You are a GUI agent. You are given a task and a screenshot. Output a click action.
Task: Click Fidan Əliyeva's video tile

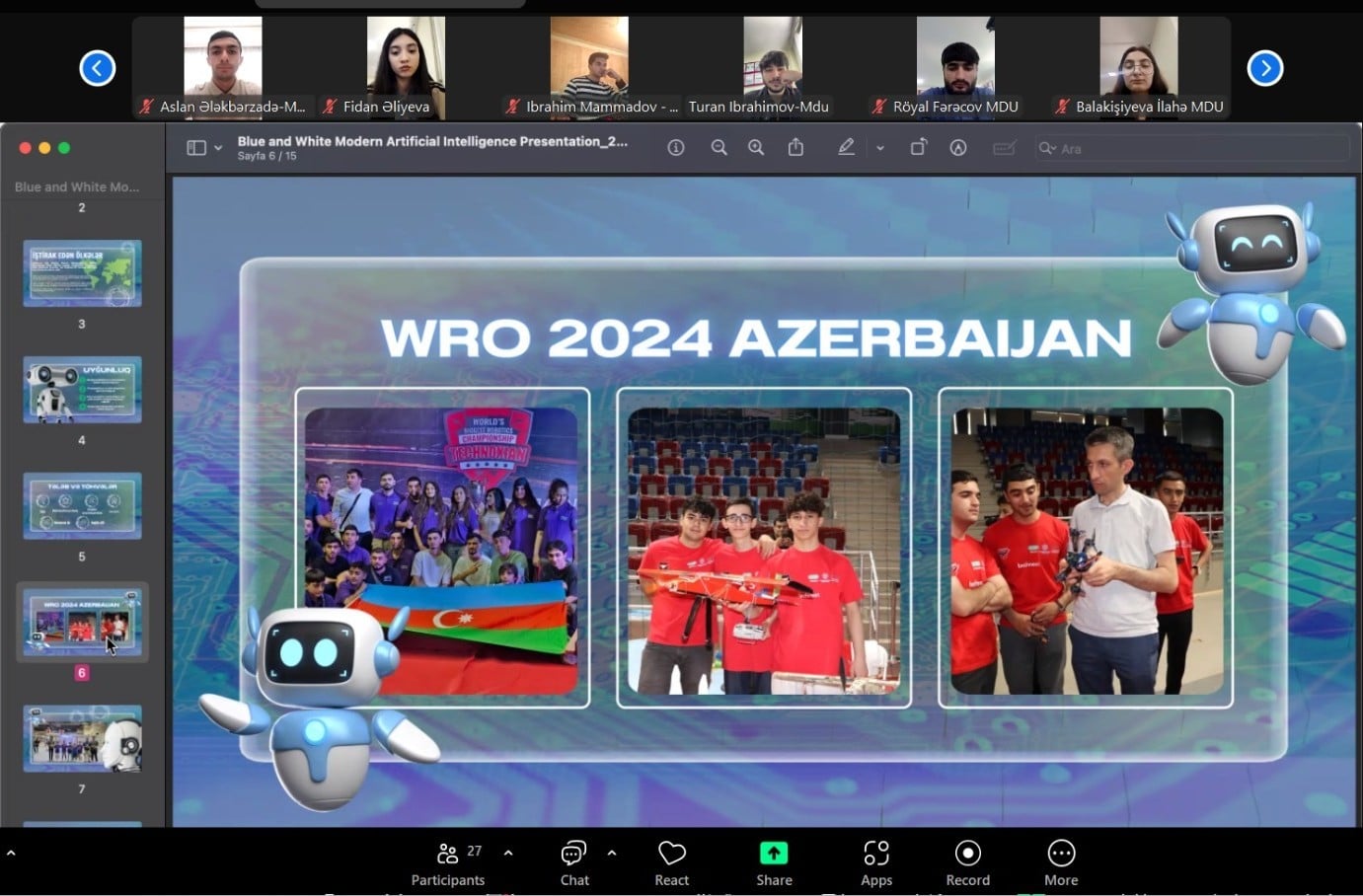[406, 67]
